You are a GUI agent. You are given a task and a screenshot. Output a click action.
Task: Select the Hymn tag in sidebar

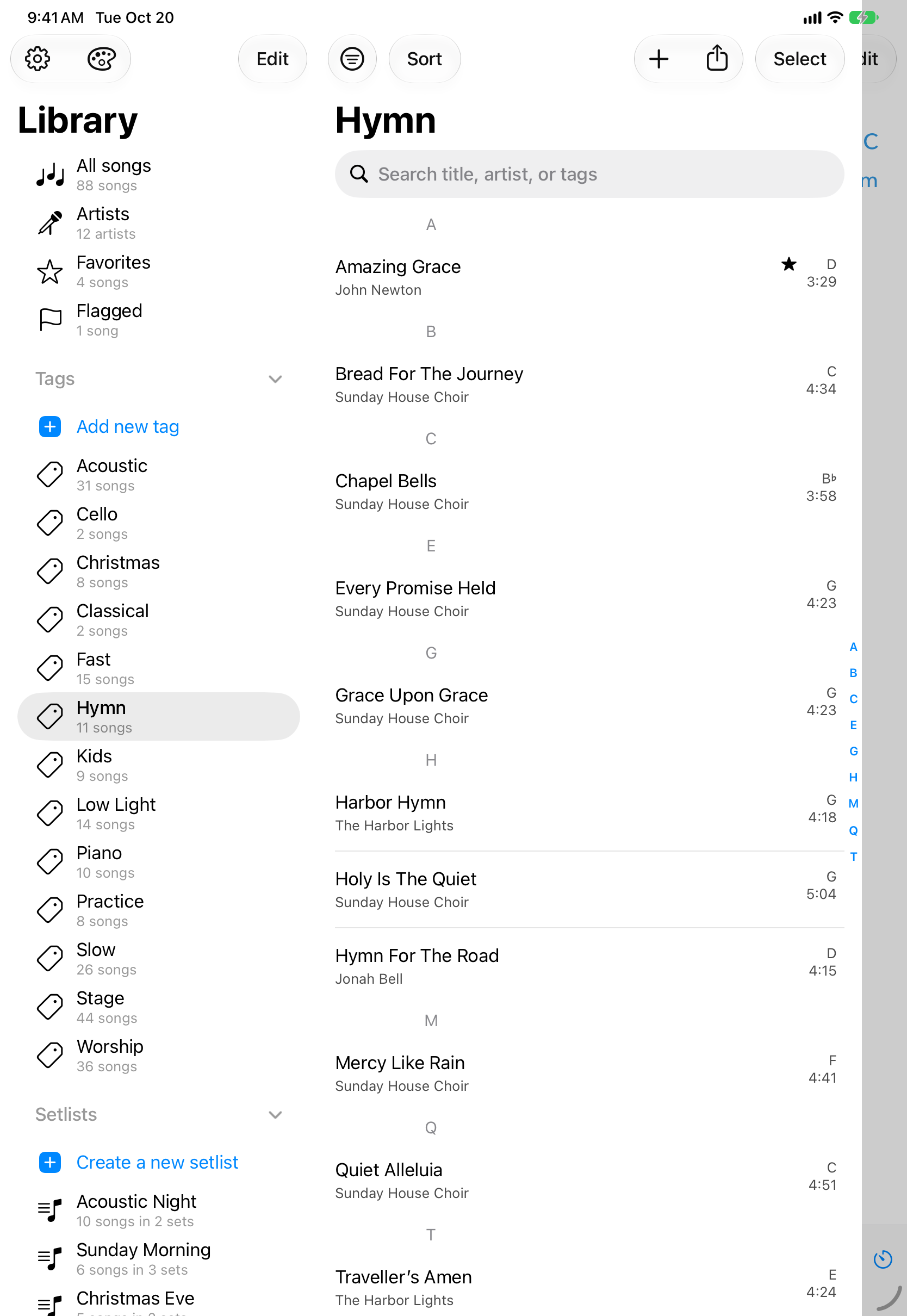(x=159, y=717)
